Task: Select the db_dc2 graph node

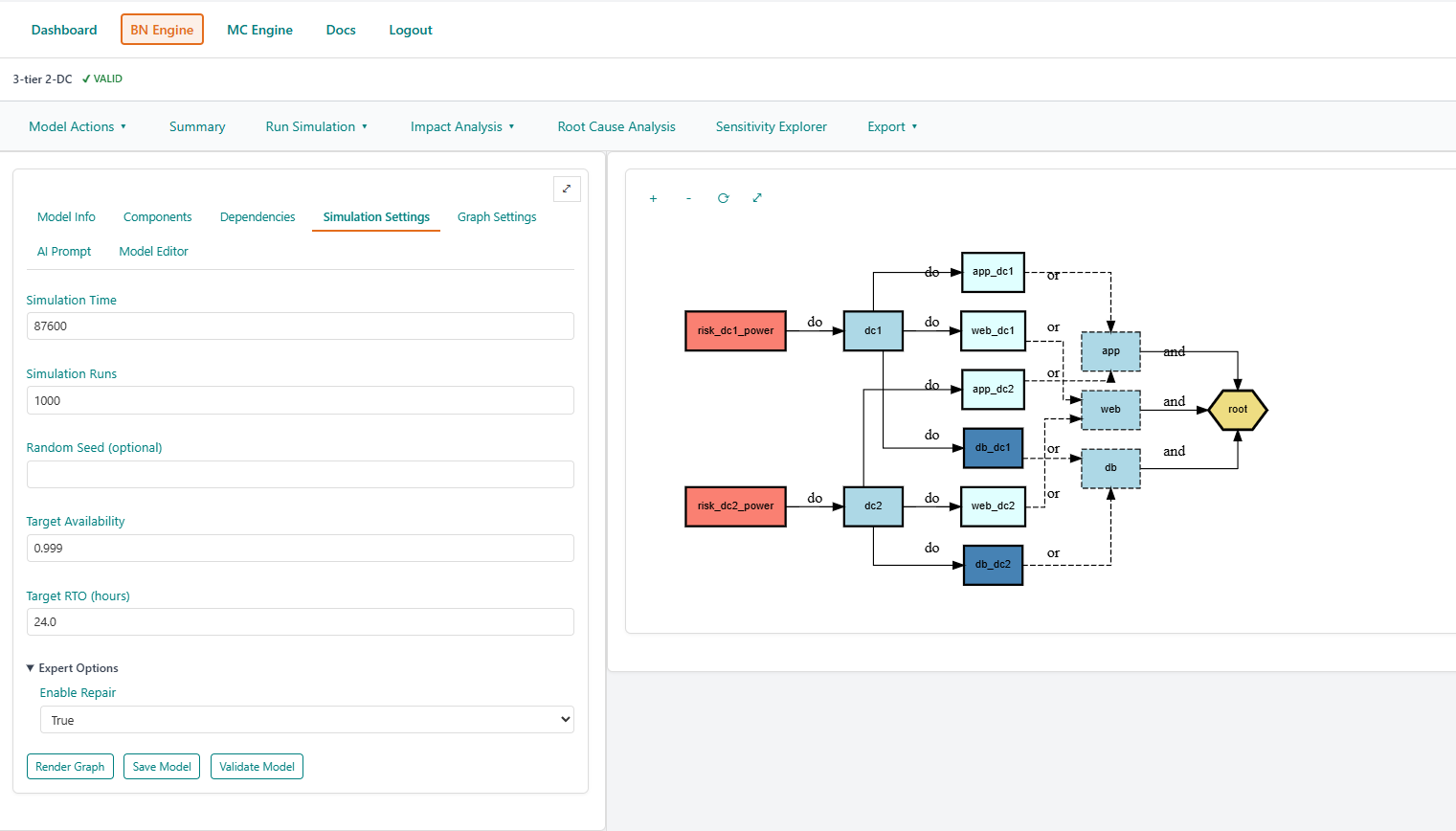Action: point(993,565)
